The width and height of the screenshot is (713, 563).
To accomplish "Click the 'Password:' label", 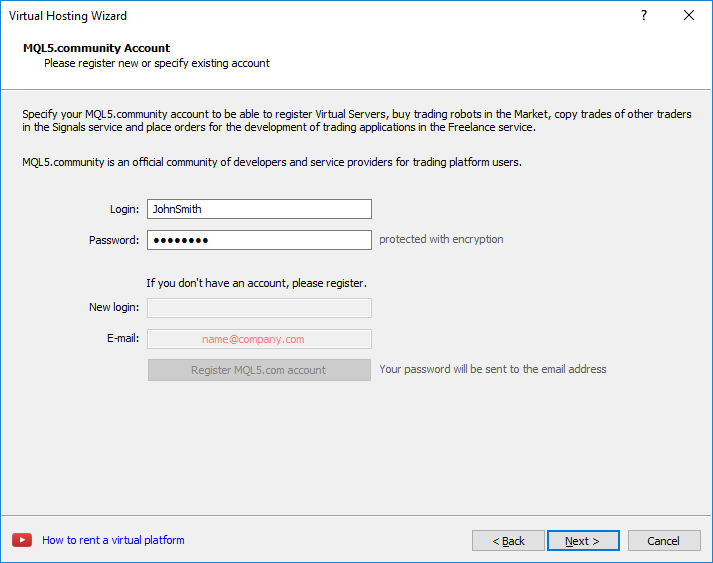I will pyautogui.click(x=114, y=240).
